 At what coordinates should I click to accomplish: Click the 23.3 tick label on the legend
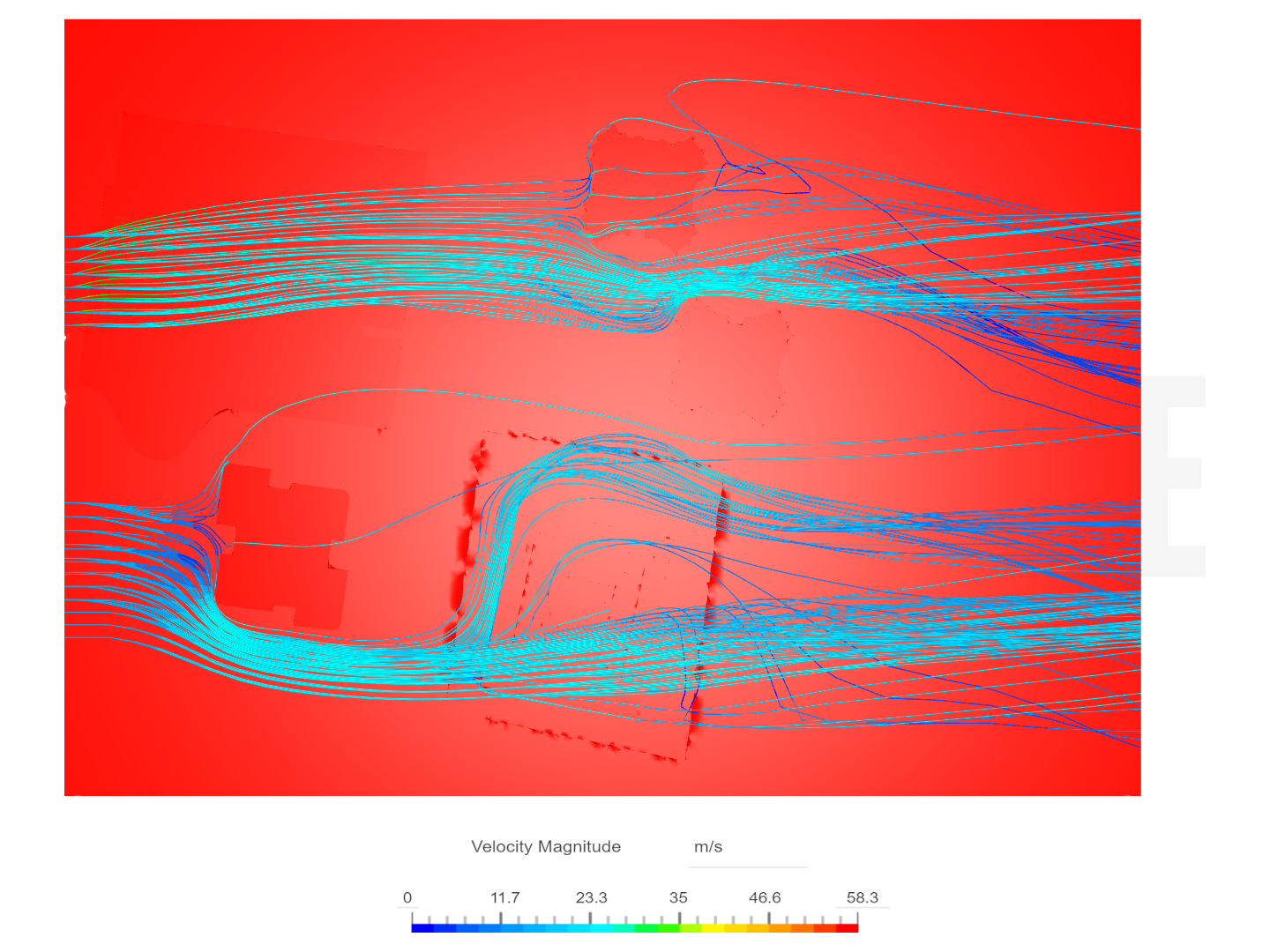pos(592,898)
